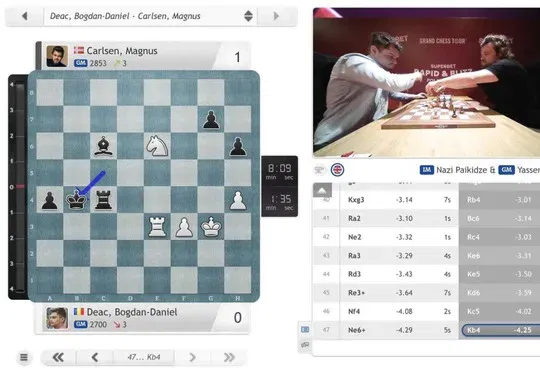Image resolution: width=540 pixels, height=372 pixels.
Task: Select the white king on g3
Action: 211,226
